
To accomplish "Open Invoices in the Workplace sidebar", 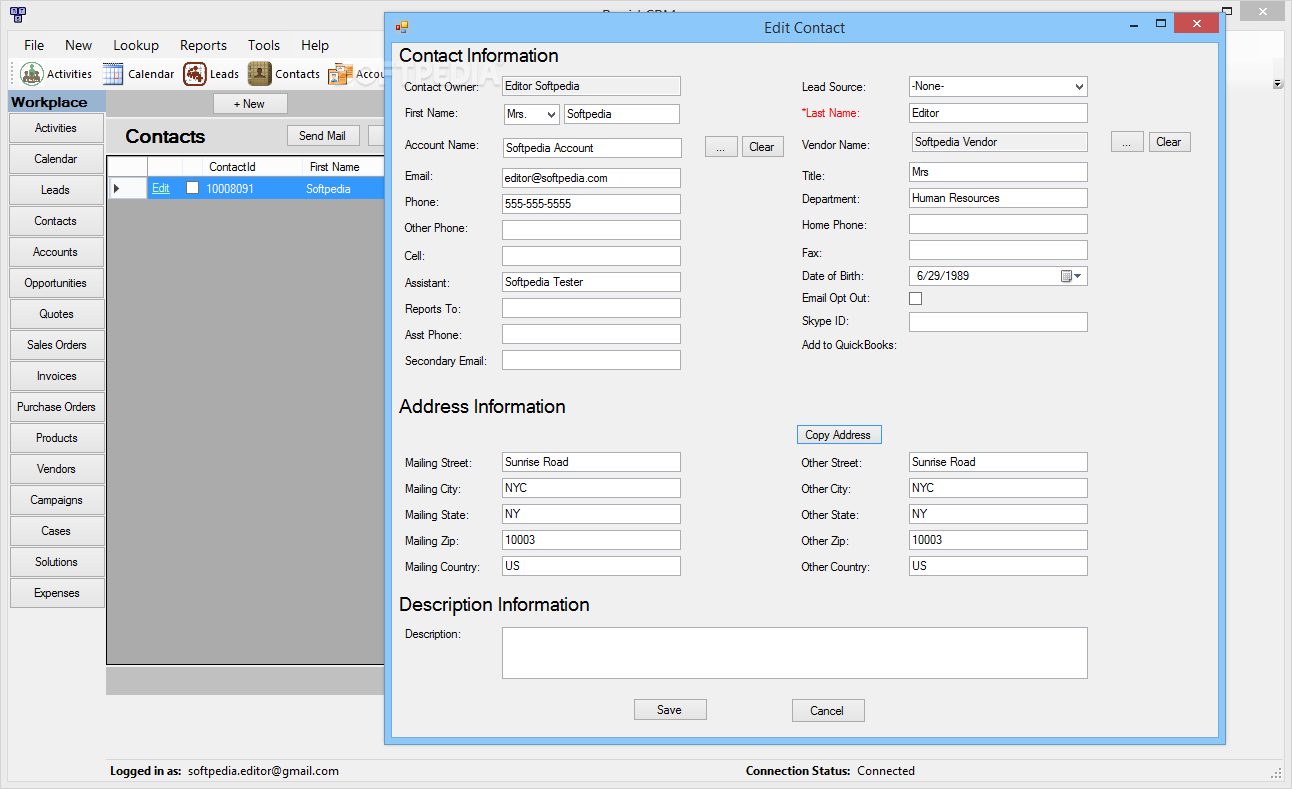I will 56,376.
